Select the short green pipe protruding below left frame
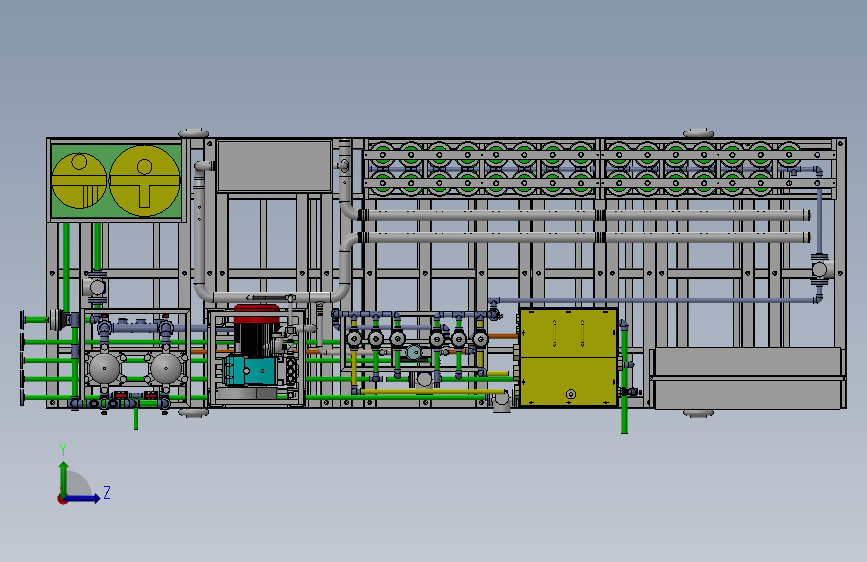Image resolution: width=867 pixels, height=562 pixels. [135, 419]
